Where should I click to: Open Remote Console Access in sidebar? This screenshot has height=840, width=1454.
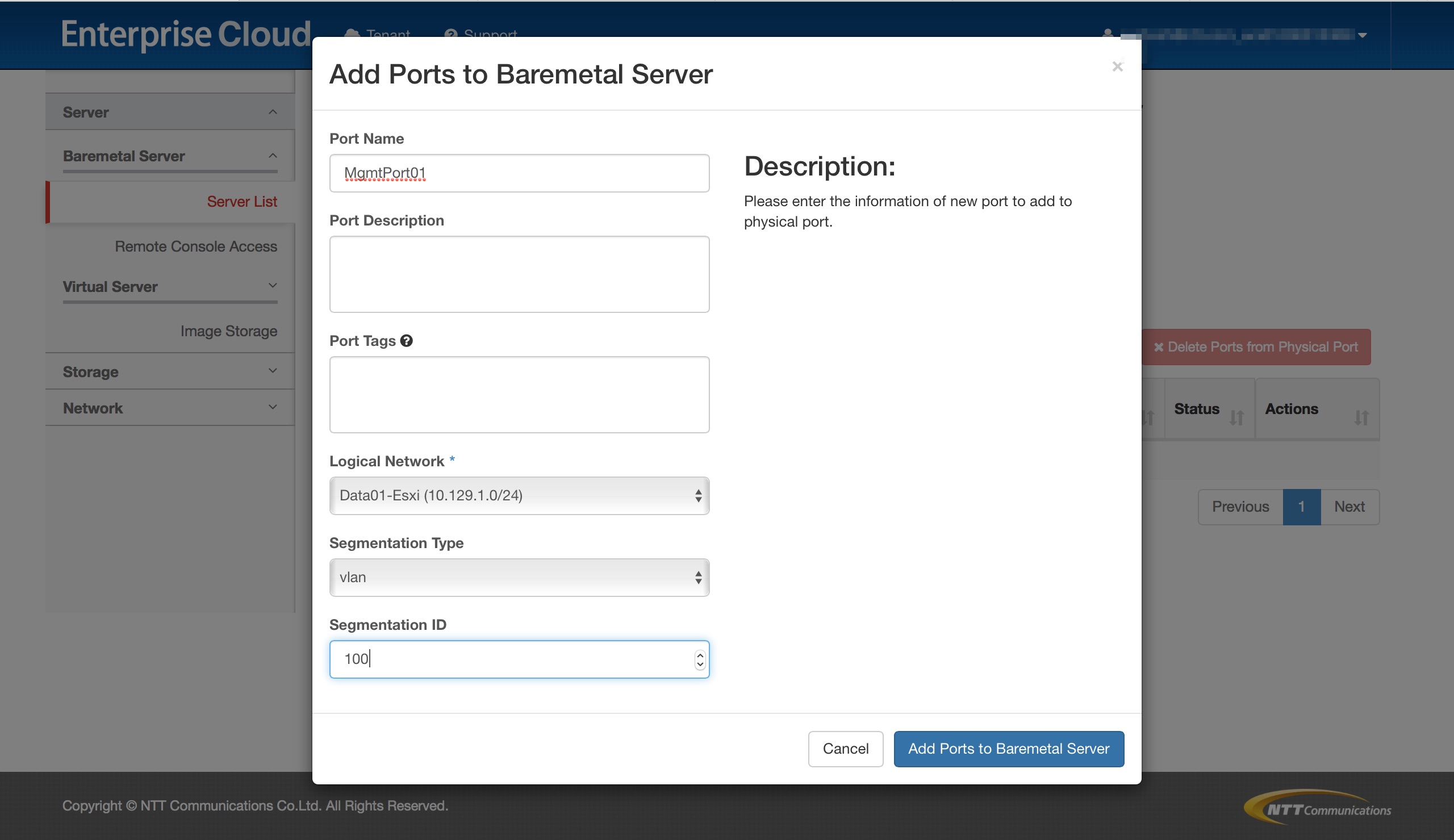coord(195,246)
